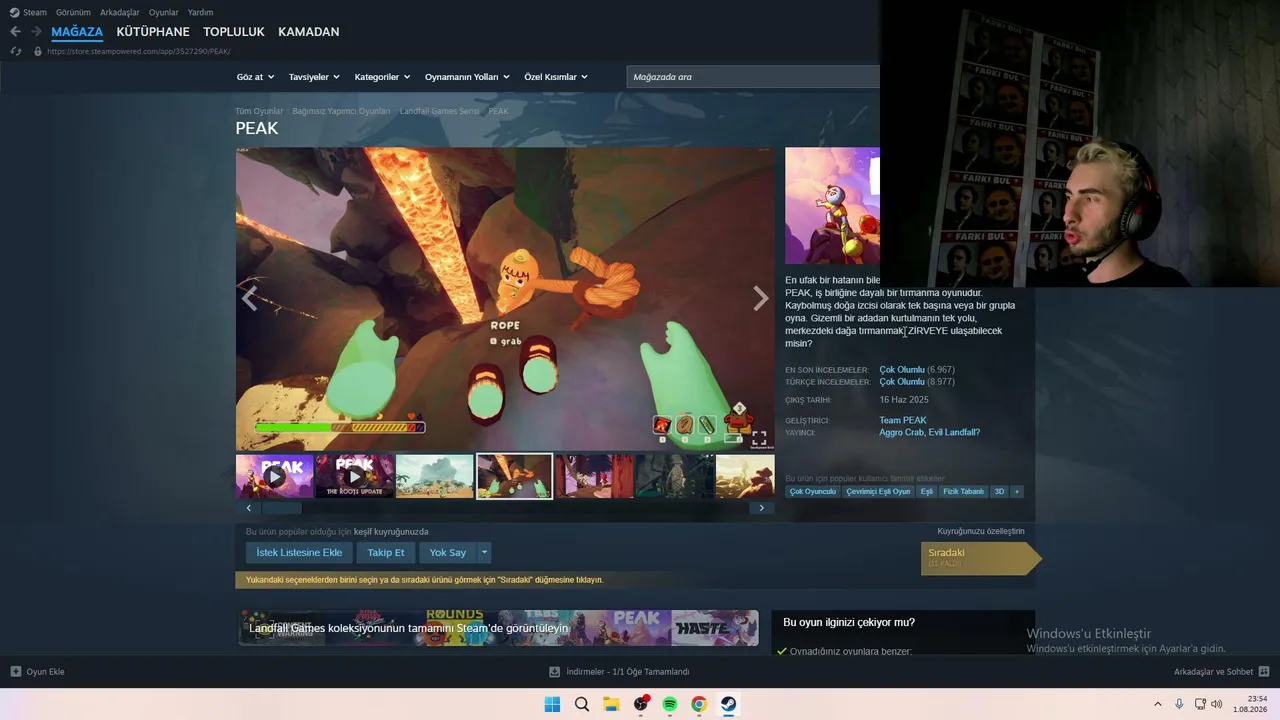
Task: Show hidden system tray icons
Action: tap(1159, 704)
